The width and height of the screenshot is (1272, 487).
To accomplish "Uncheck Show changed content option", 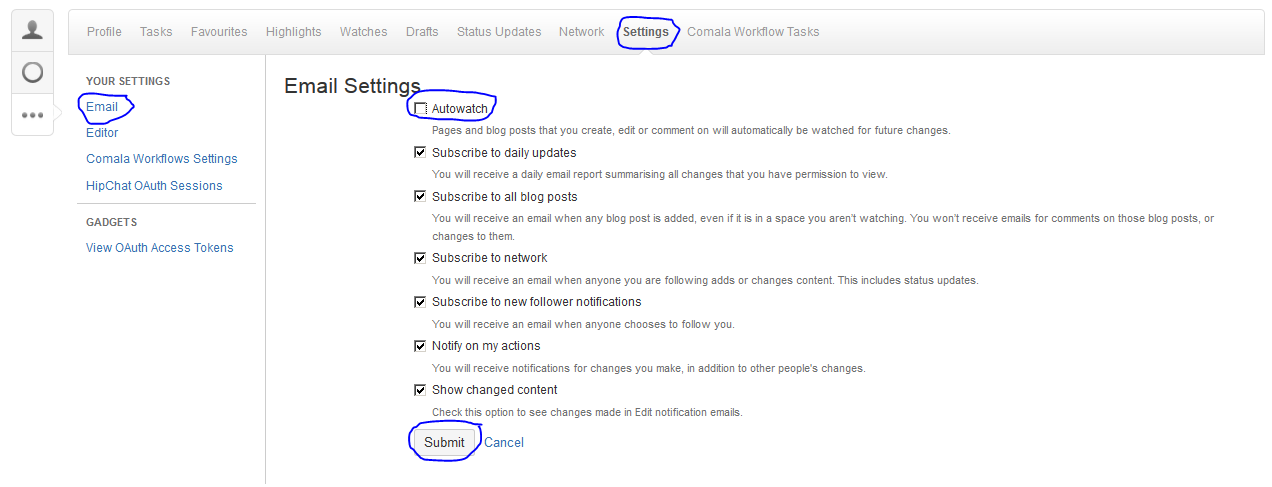I will [420, 390].
